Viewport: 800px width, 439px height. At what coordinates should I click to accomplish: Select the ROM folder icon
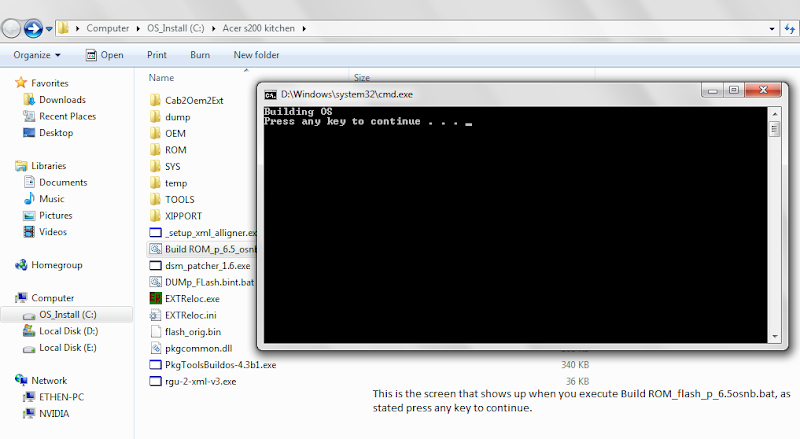pyautogui.click(x=155, y=150)
